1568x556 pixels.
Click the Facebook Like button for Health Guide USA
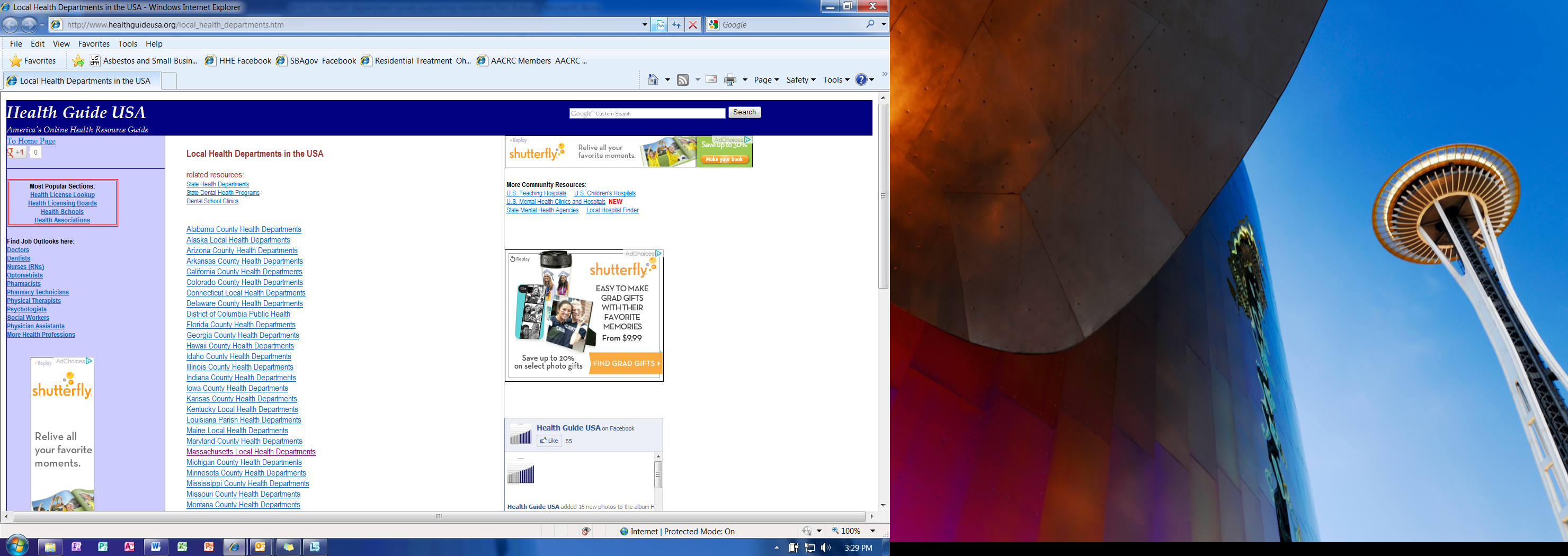click(549, 441)
